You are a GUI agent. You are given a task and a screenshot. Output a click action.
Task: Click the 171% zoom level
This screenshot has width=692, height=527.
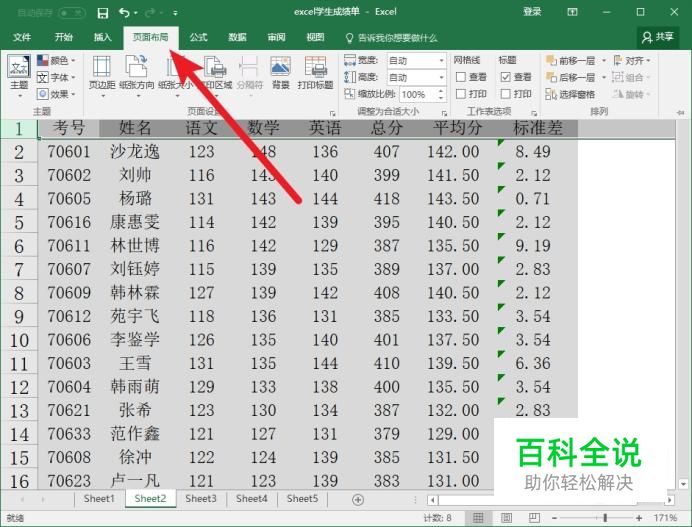pyautogui.click(x=665, y=518)
